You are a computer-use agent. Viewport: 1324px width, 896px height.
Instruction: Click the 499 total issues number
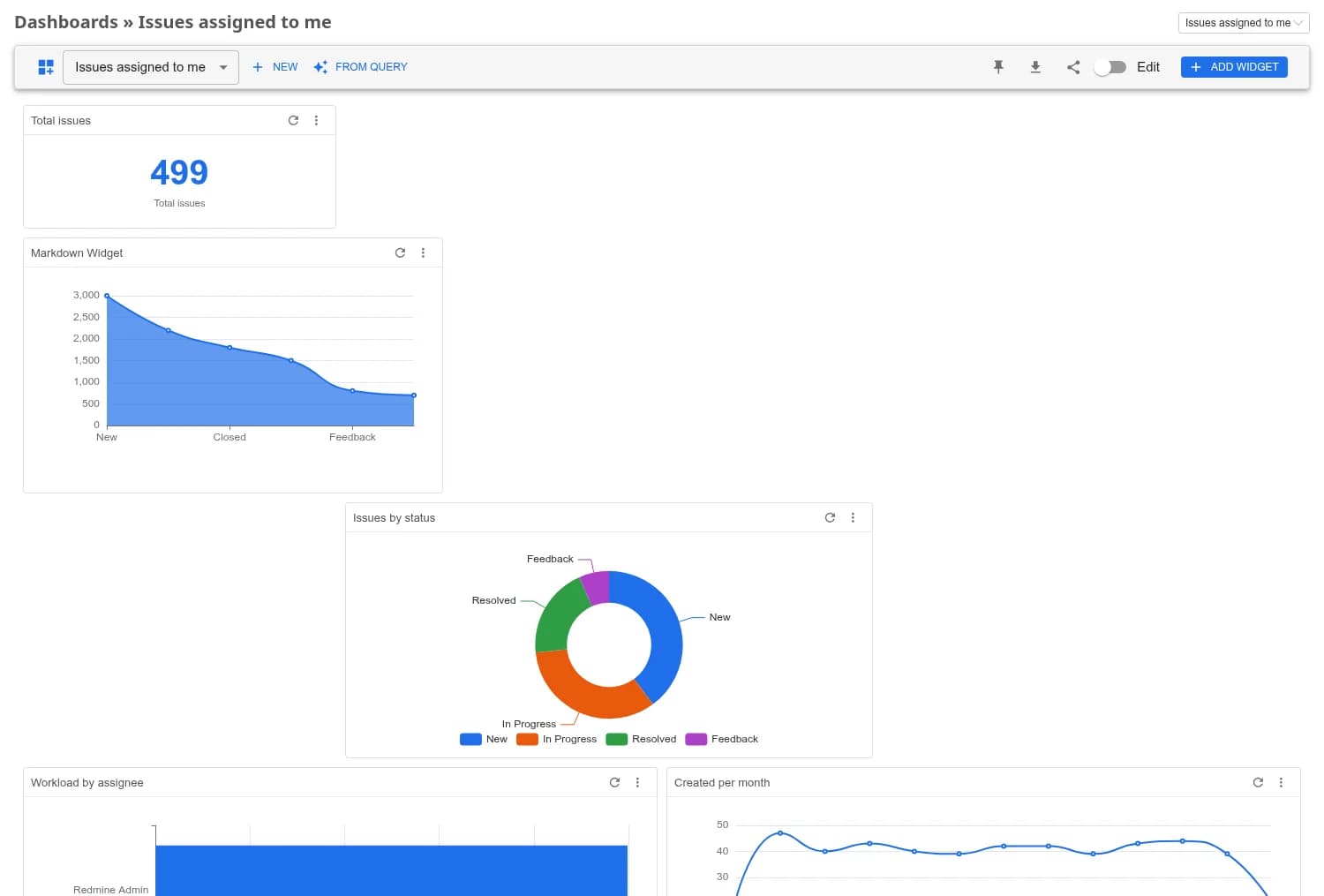click(179, 172)
